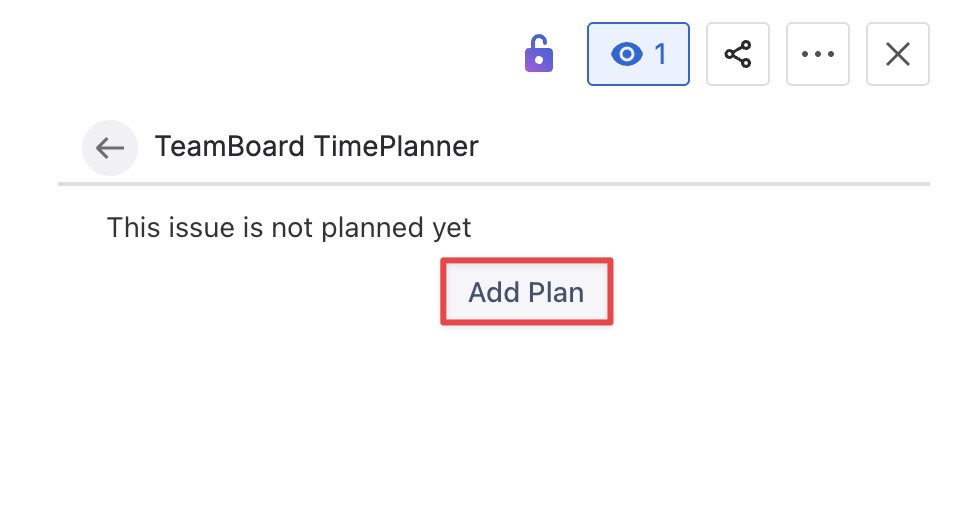Image resolution: width=972 pixels, height=522 pixels.
Task: Select the TeamBoard TimePlanner panel title
Action: pyautogui.click(x=316, y=147)
